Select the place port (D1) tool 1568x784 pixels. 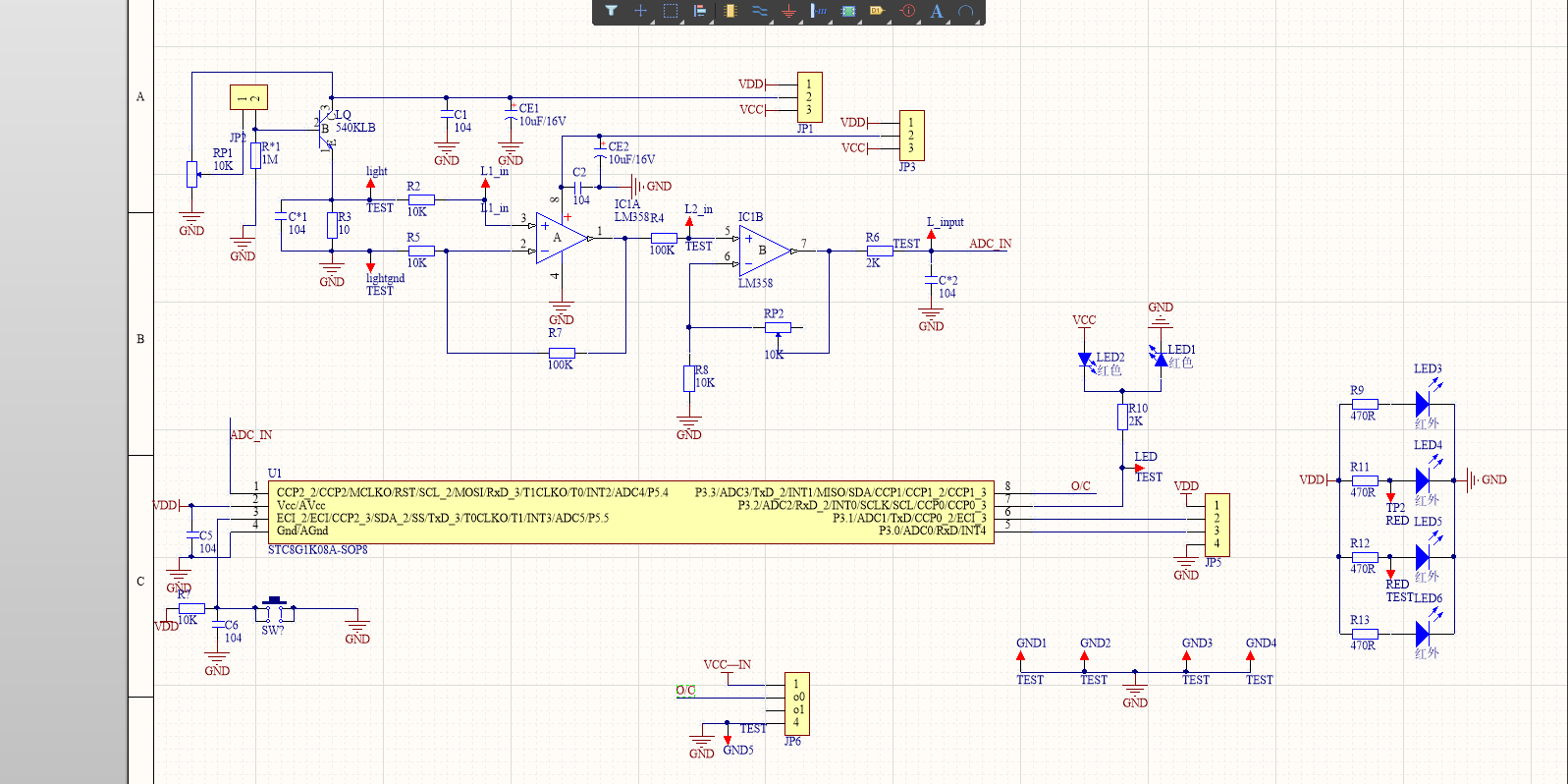[877, 11]
